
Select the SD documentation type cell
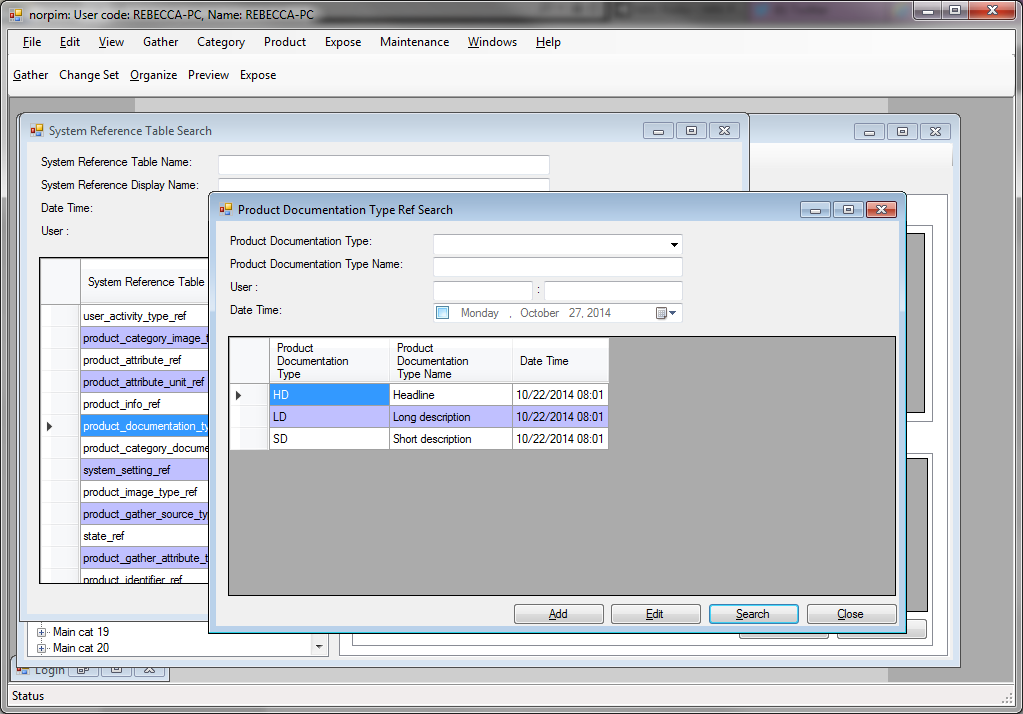329,439
